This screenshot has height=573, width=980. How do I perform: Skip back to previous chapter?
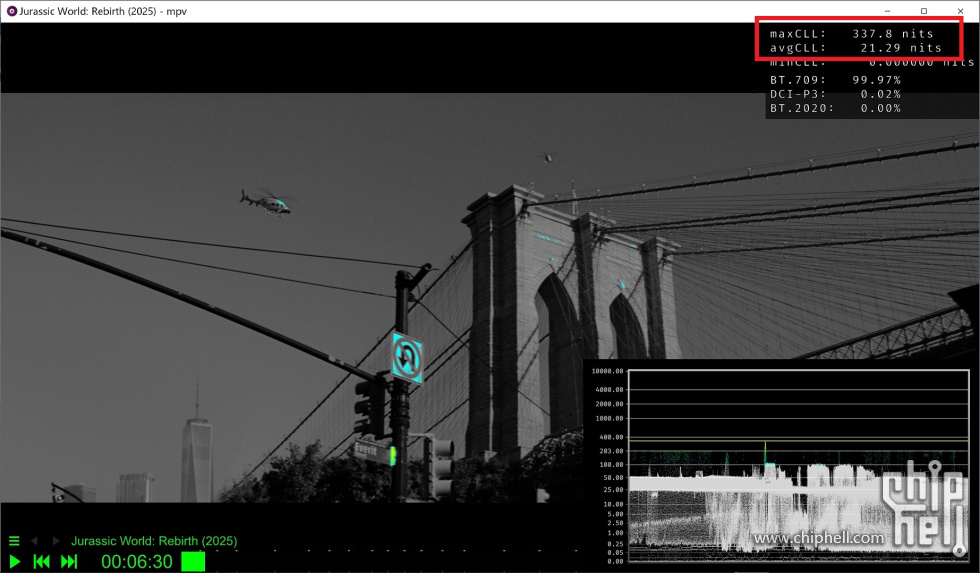(42, 562)
